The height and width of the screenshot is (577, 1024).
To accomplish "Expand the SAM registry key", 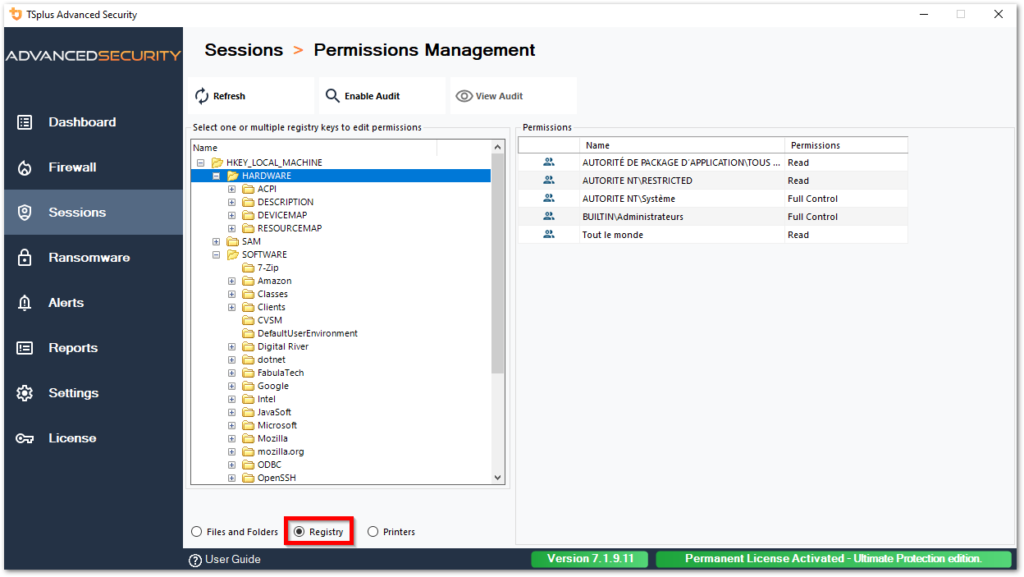I will point(216,240).
